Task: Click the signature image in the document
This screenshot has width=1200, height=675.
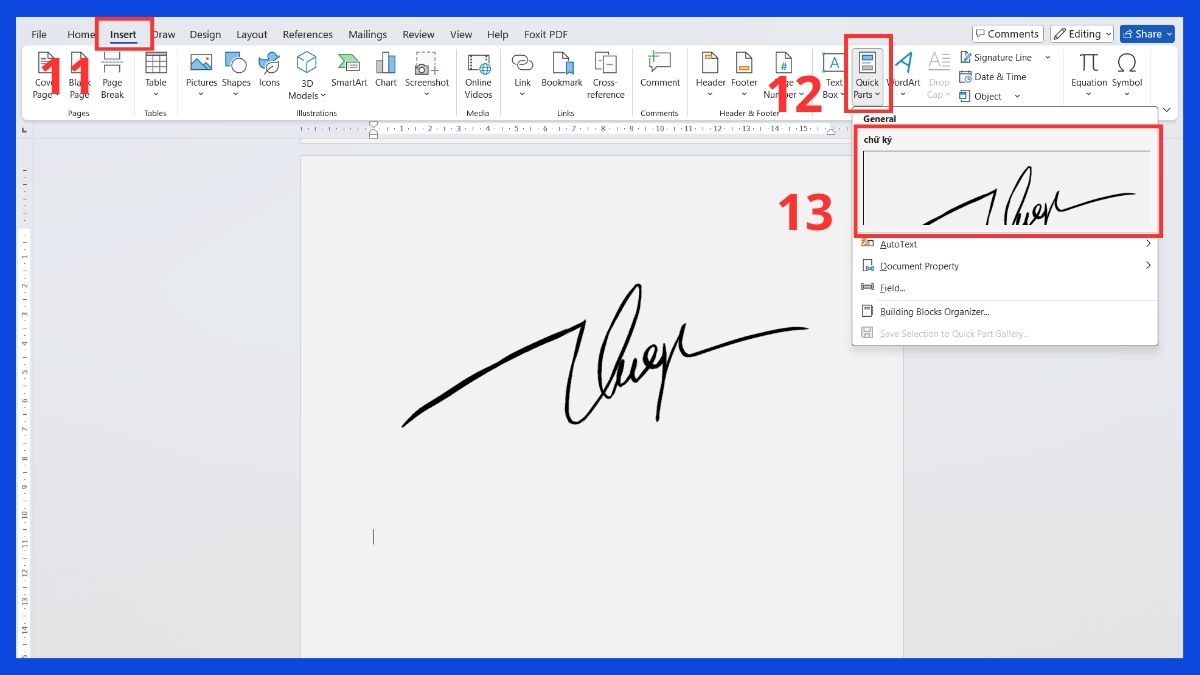Action: point(604,355)
